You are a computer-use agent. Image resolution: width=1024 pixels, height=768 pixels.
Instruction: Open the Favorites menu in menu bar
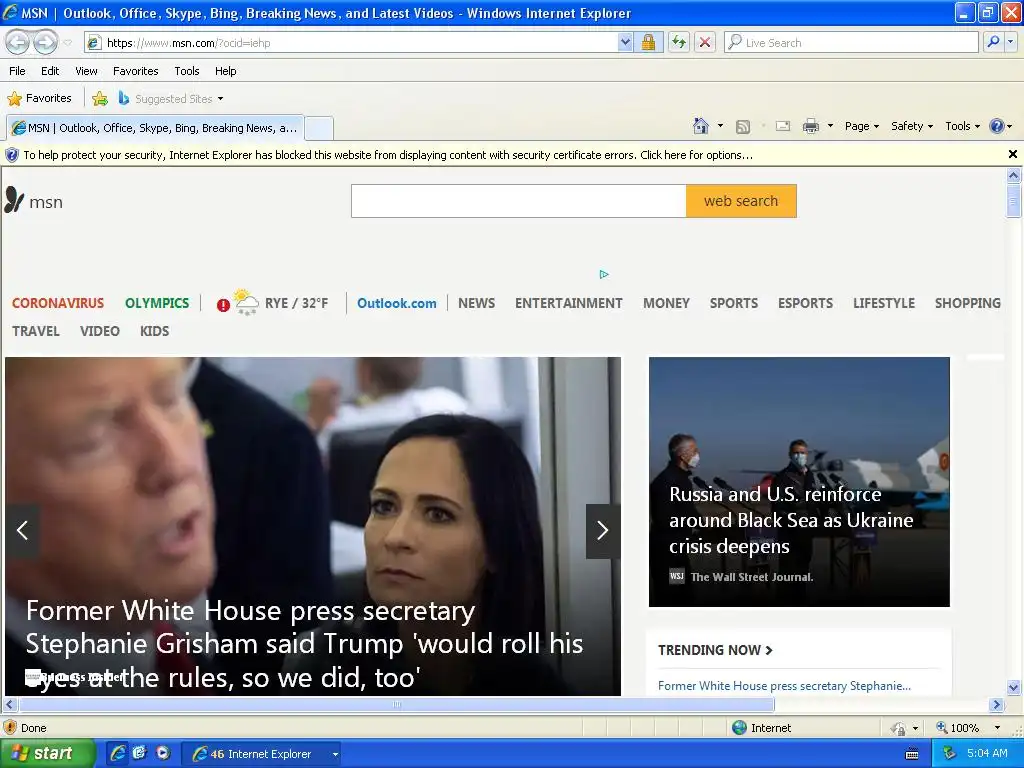click(x=136, y=71)
